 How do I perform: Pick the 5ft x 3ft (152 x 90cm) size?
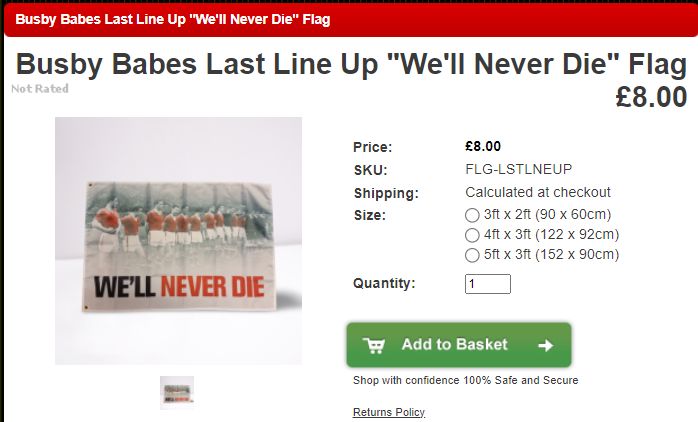(472, 255)
